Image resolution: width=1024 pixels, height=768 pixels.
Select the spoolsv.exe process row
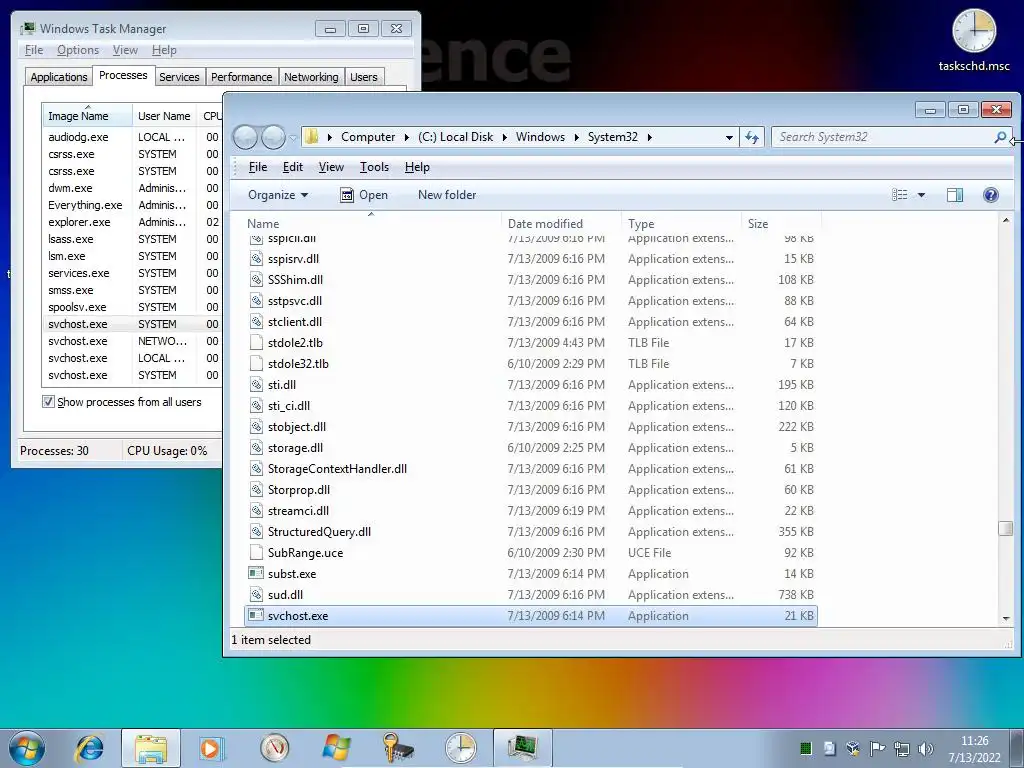pos(132,307)
